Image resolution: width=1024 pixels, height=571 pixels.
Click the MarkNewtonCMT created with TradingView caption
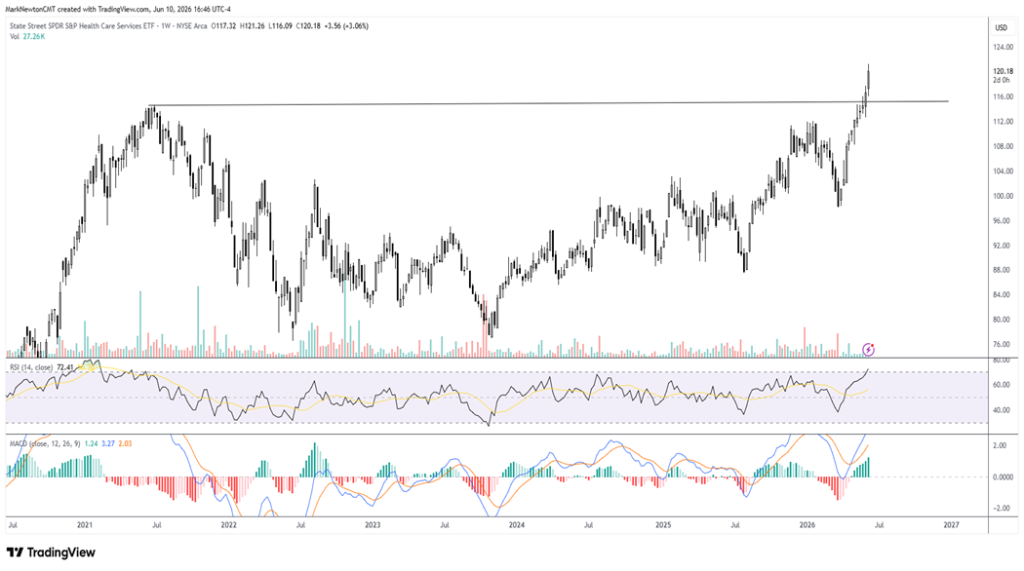point(118,9)
